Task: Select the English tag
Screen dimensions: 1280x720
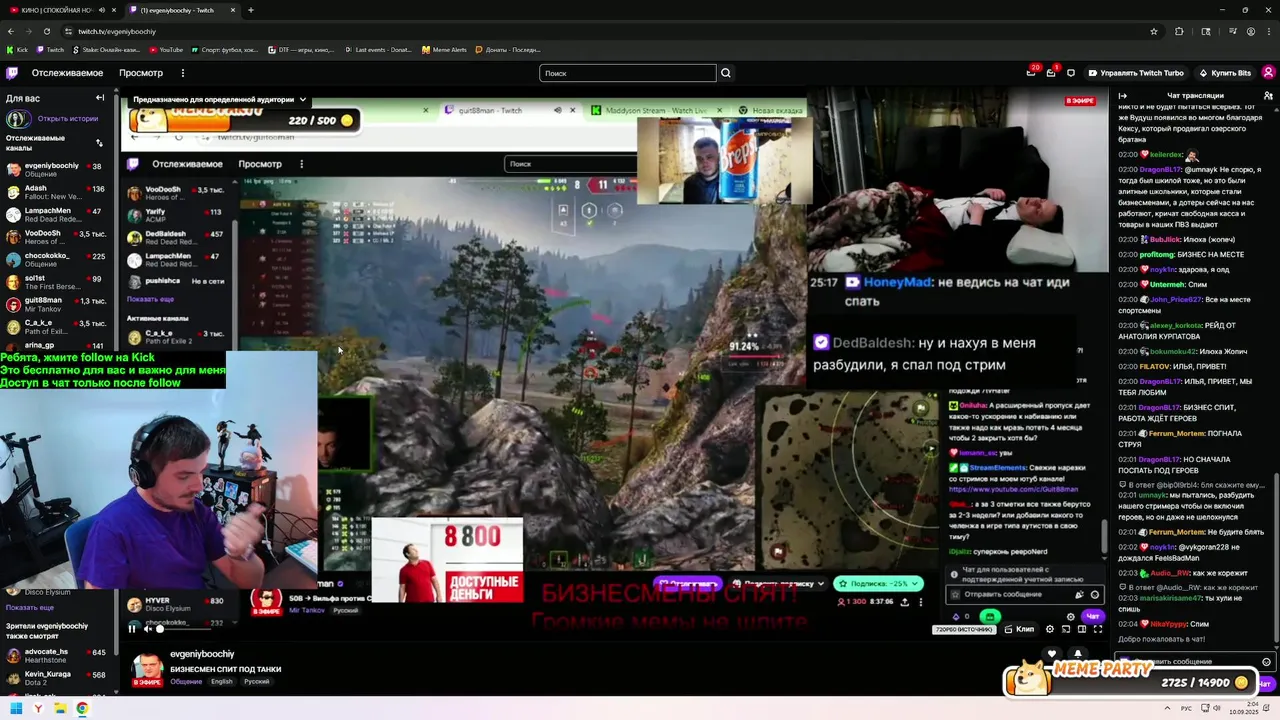Action: (x=222, y=682)
